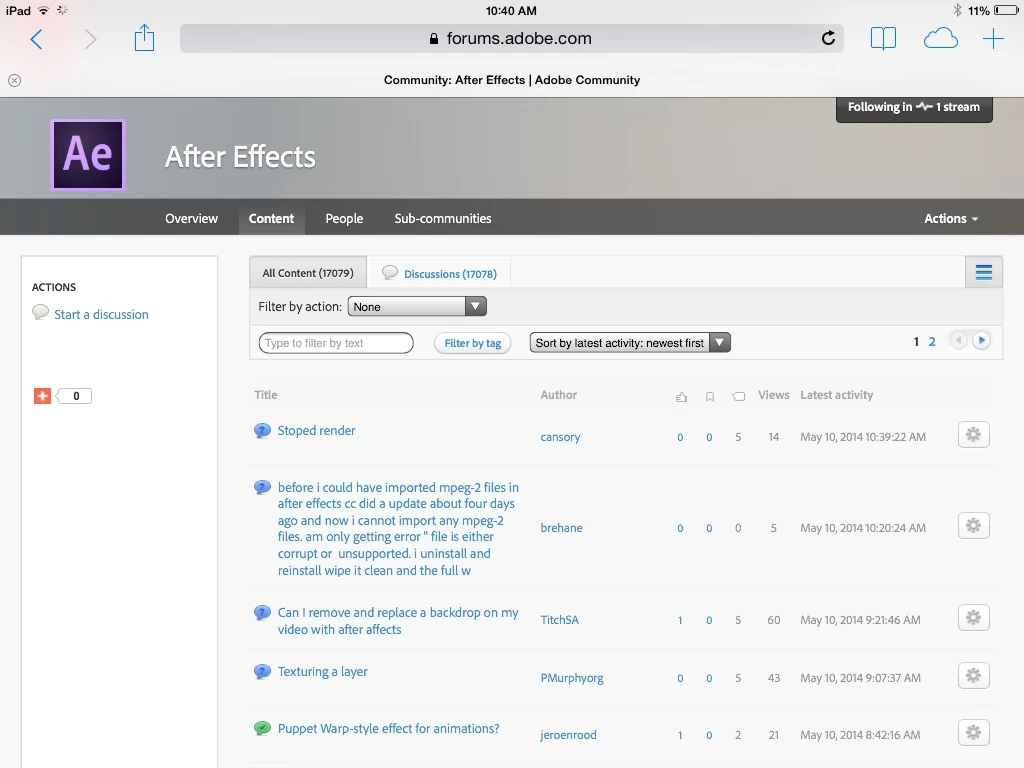Open iCloud tabs cloud icon
The height and width of the screenshot is (768, 1024).
940,39
